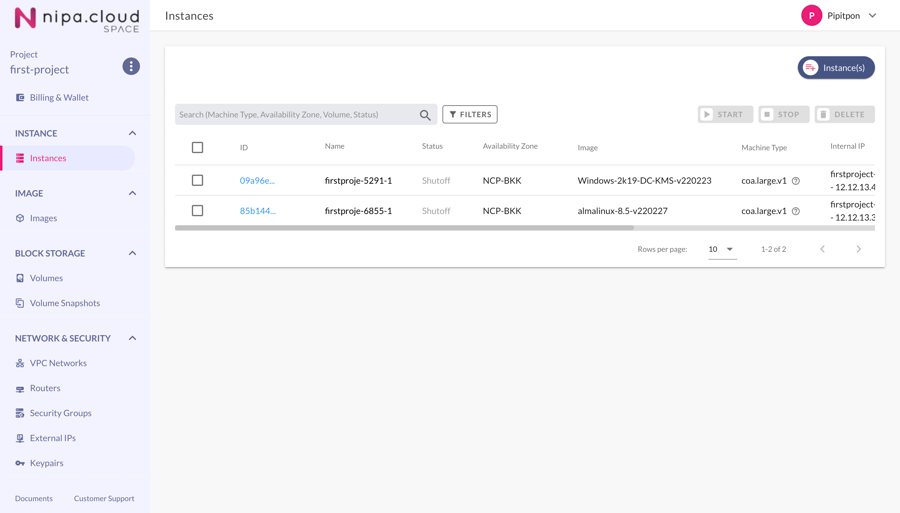Open Security Groups in the sidebar

pos(60,413)
